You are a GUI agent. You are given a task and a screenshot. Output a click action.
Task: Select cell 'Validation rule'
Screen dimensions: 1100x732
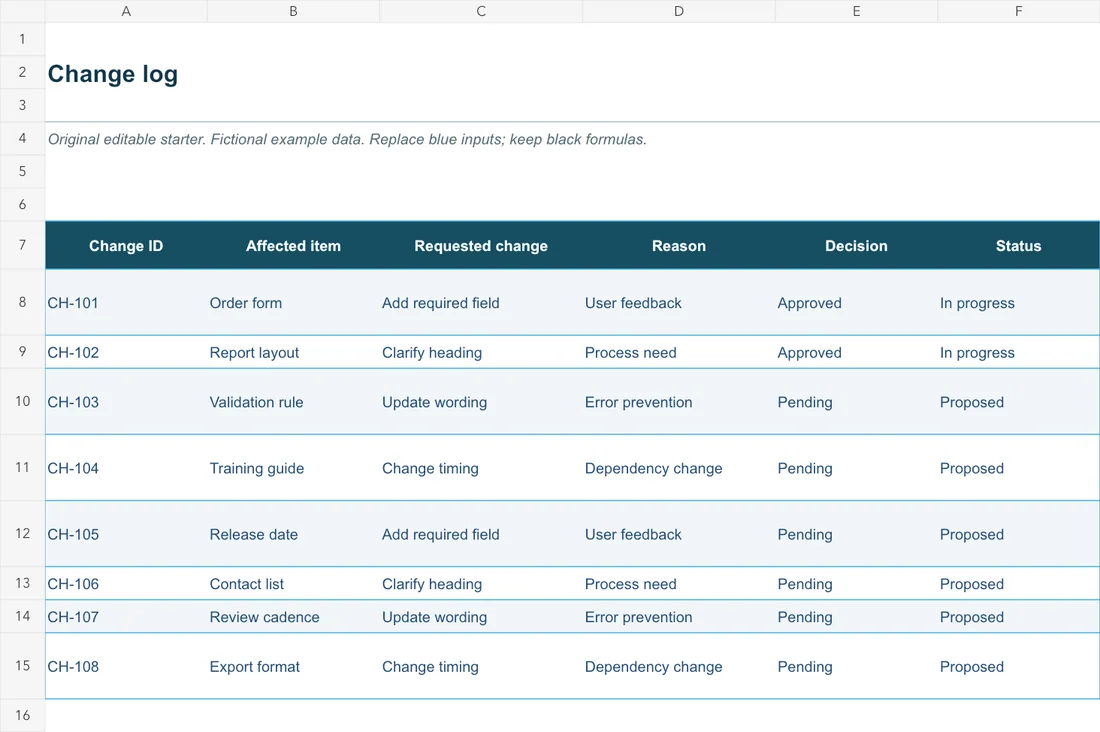[x=293, y=402]
